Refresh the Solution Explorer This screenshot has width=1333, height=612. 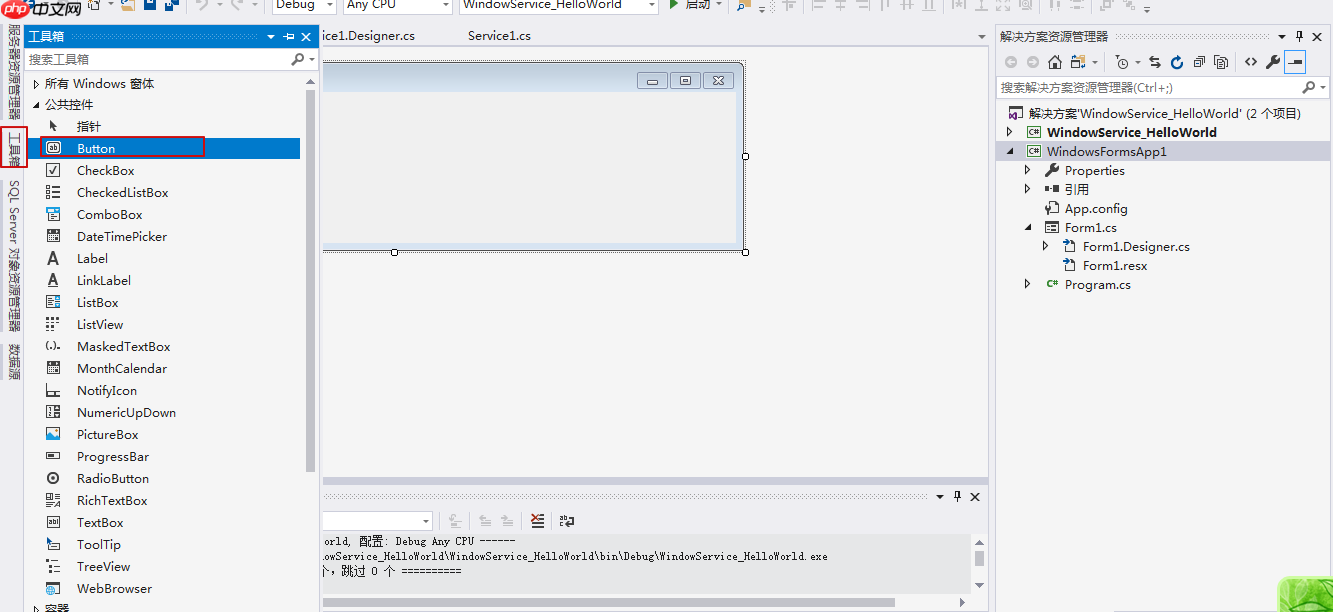(1177, 62)
